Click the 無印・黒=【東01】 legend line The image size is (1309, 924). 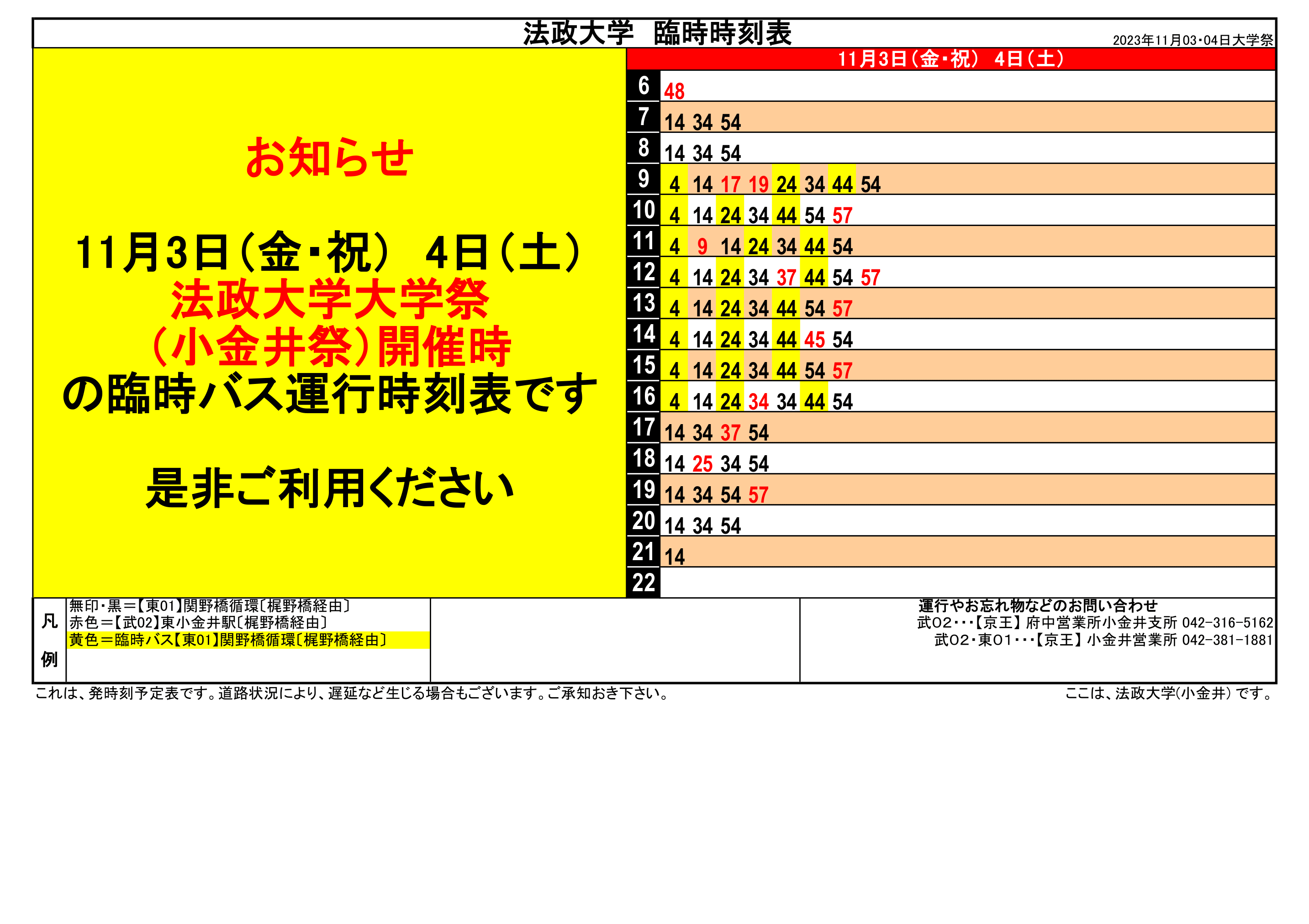(x=209, y=605)
